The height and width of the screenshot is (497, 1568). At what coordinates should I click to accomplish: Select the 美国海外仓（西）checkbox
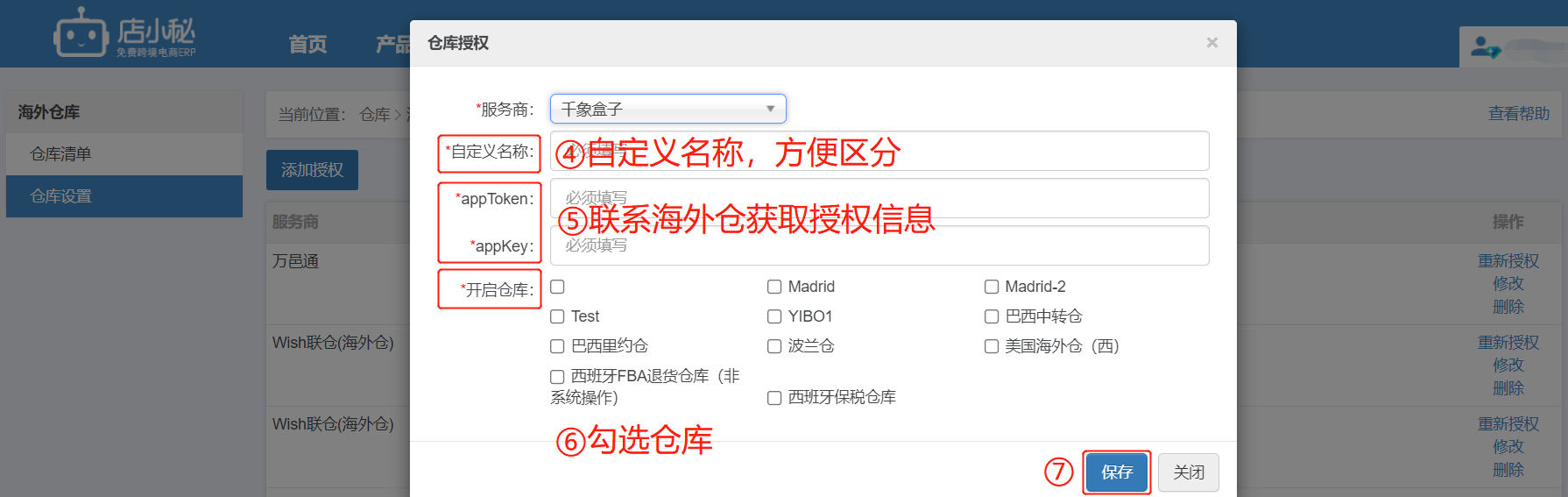coord(992,346)
